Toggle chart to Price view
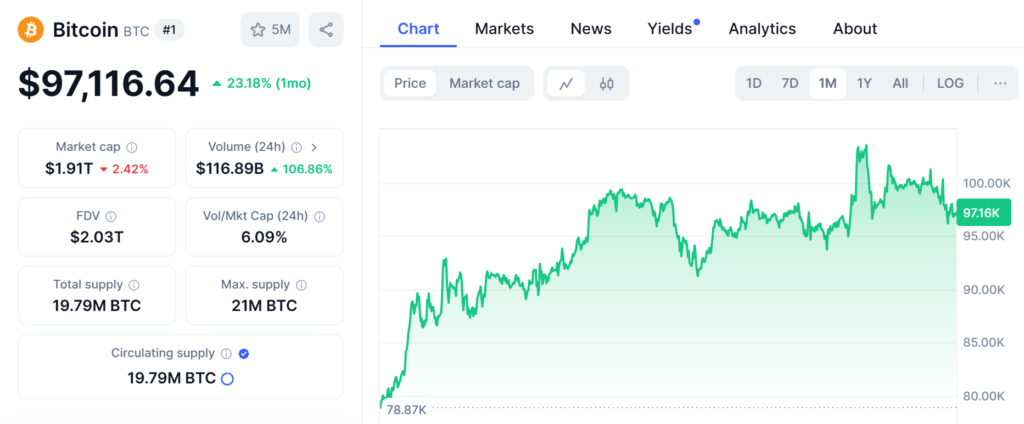This screenshot has height=424, width=1024. [410, 83]
